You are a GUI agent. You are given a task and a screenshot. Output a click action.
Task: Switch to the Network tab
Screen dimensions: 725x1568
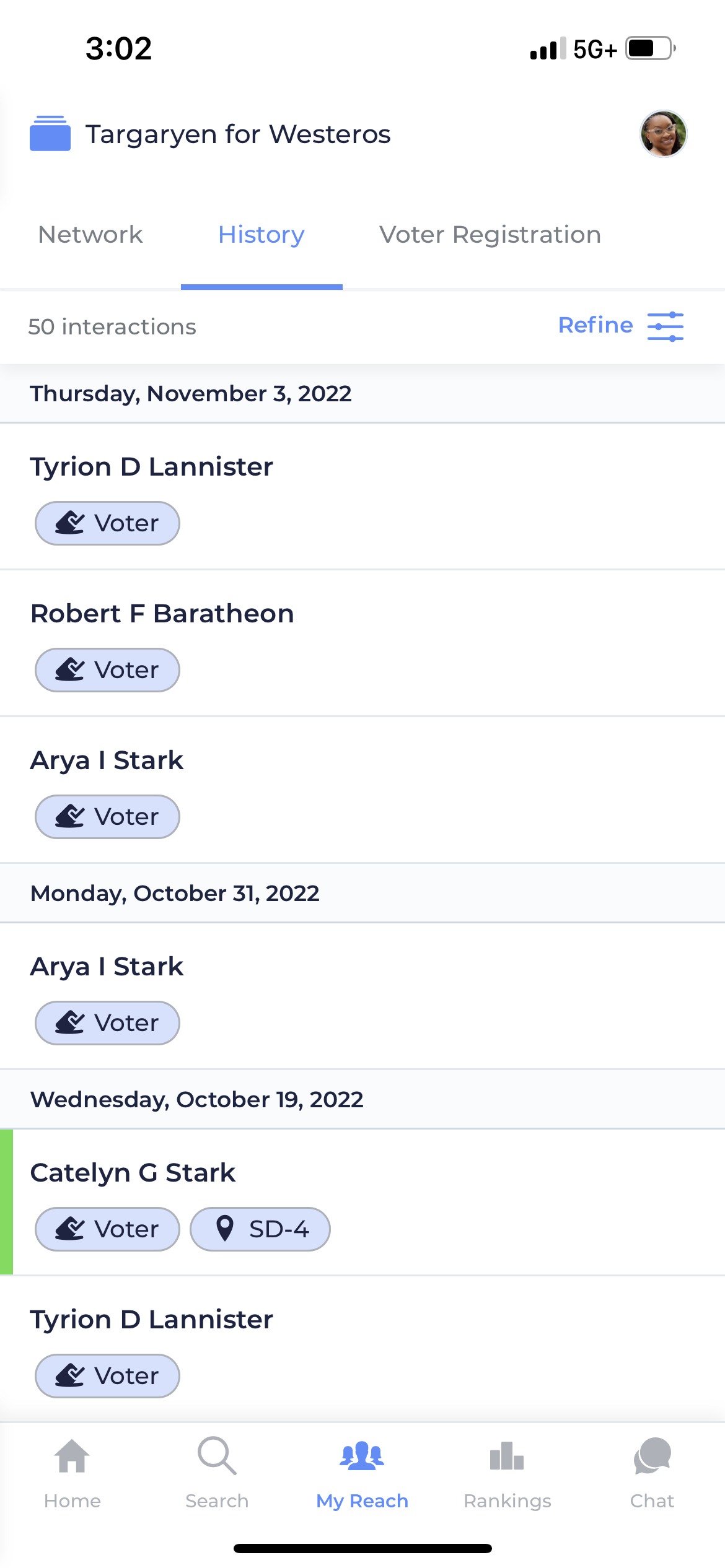[90, 235]
